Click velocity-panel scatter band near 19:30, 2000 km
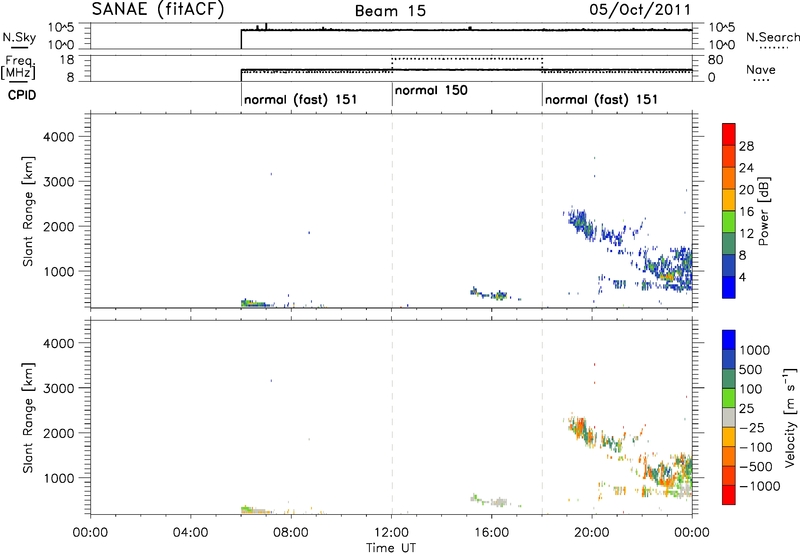This screenshot has width=800, height=554. coord(582,429)
